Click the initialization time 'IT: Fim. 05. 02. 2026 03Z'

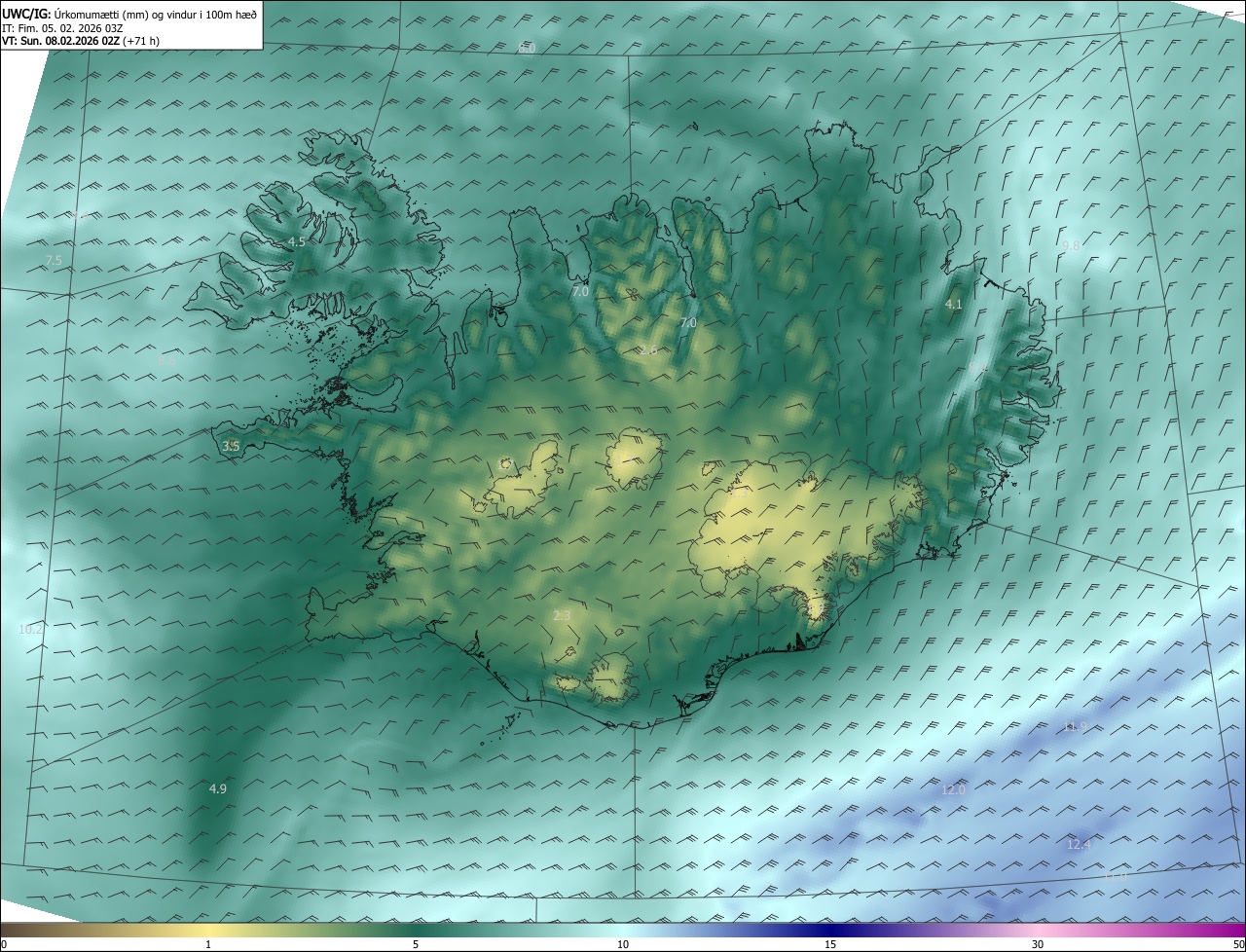tap(62, 27)
